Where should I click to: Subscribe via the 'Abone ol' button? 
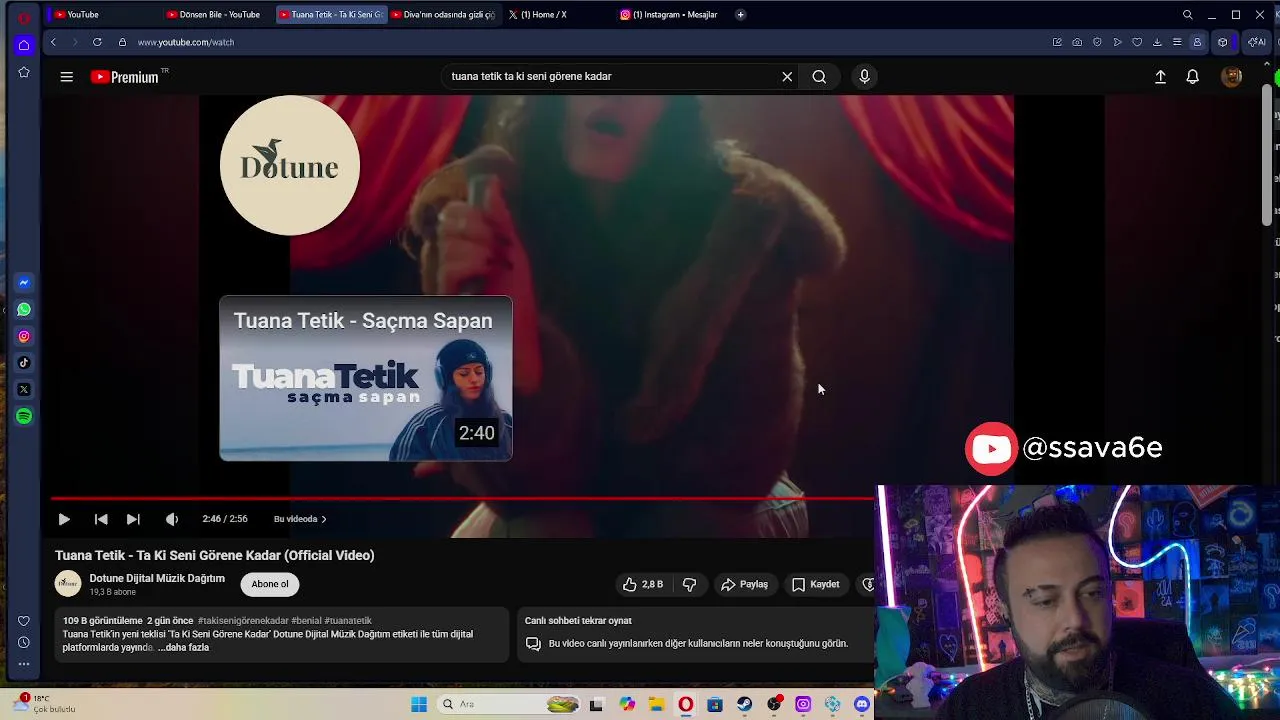coord(270,584)
